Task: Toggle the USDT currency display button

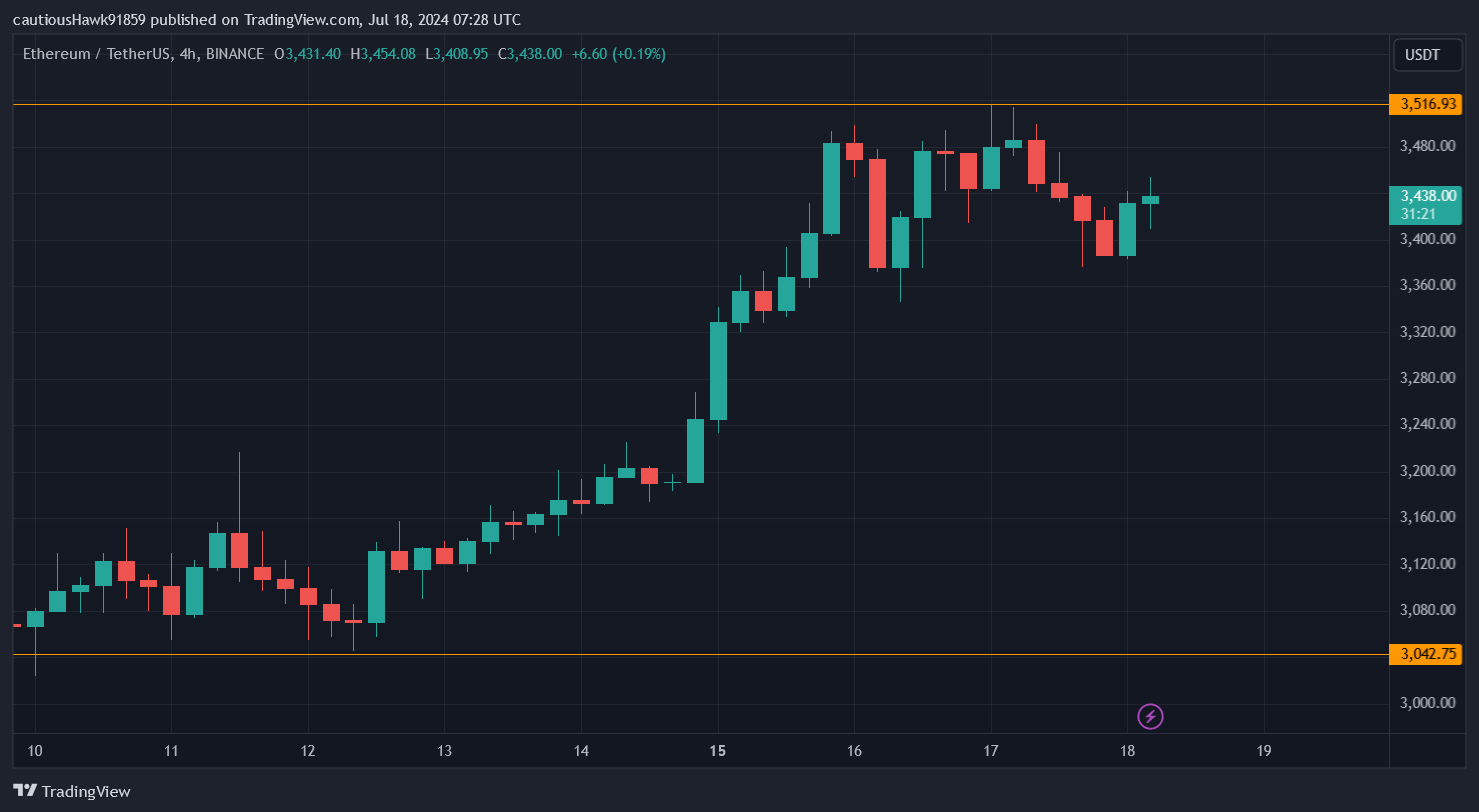Action: pyautogui.click(x=1427, y=54)
